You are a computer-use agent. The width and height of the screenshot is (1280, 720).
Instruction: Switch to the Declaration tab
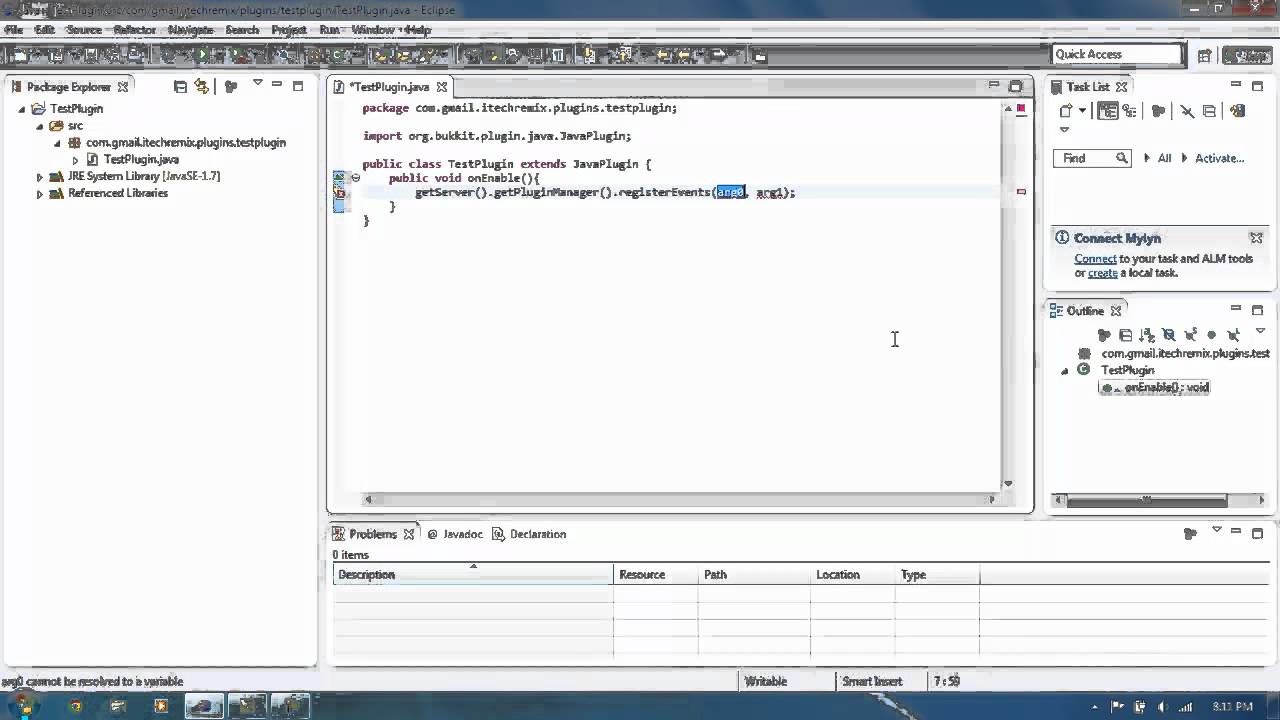pos(531,534)
